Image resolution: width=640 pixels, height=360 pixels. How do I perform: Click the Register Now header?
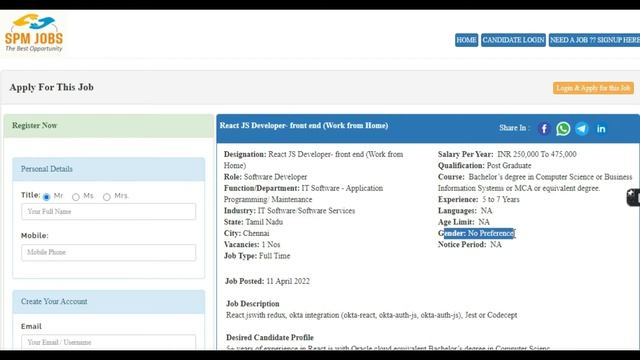pyautogui.click(x=109, y=126)
